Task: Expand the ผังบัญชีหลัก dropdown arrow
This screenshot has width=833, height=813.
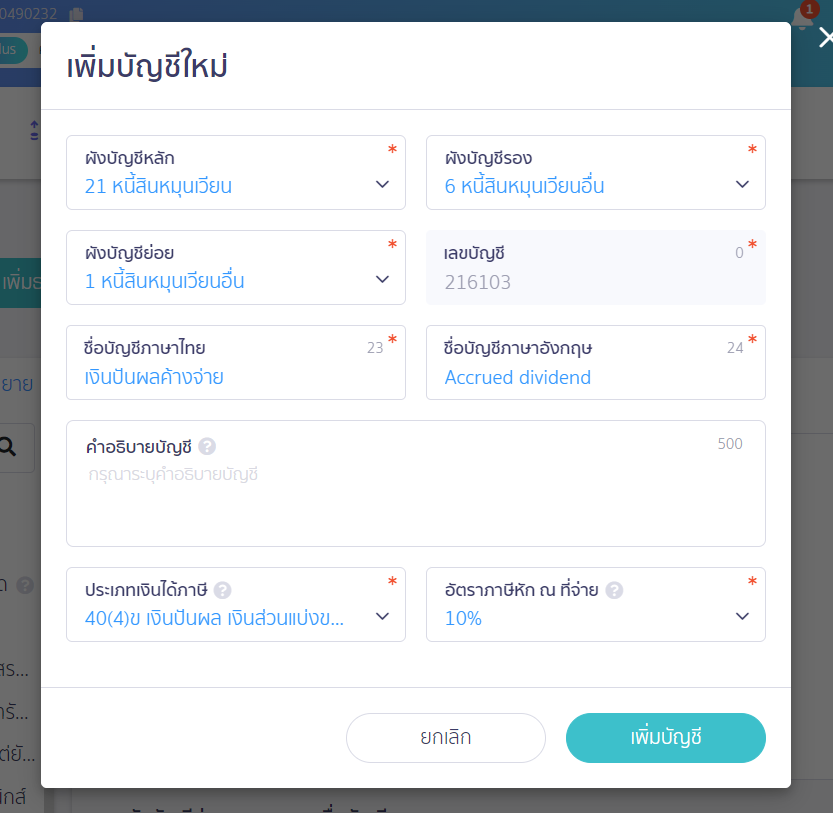Action: (x=382, y=184)
